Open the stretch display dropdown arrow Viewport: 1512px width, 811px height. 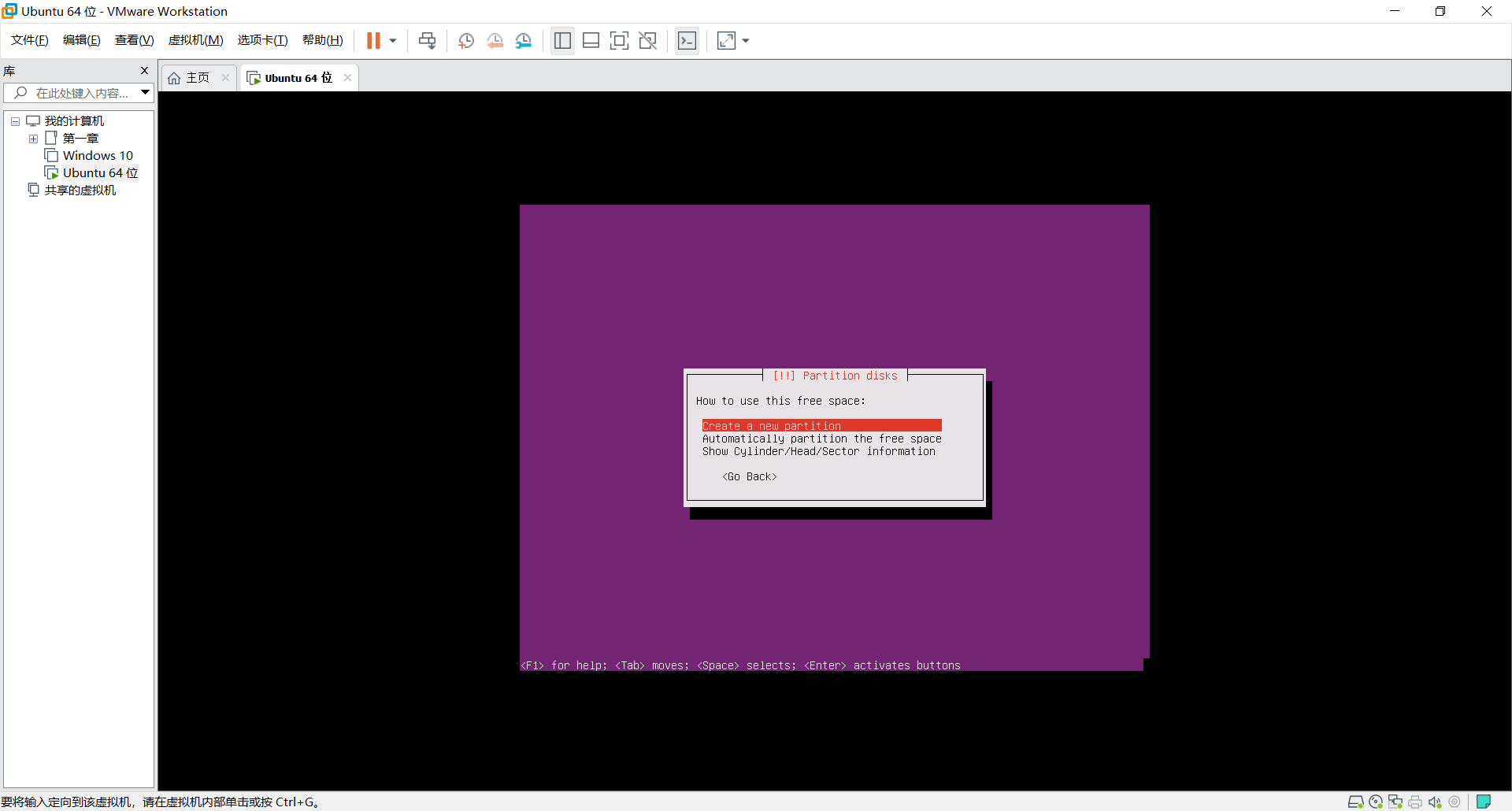[x=746, y=41]
